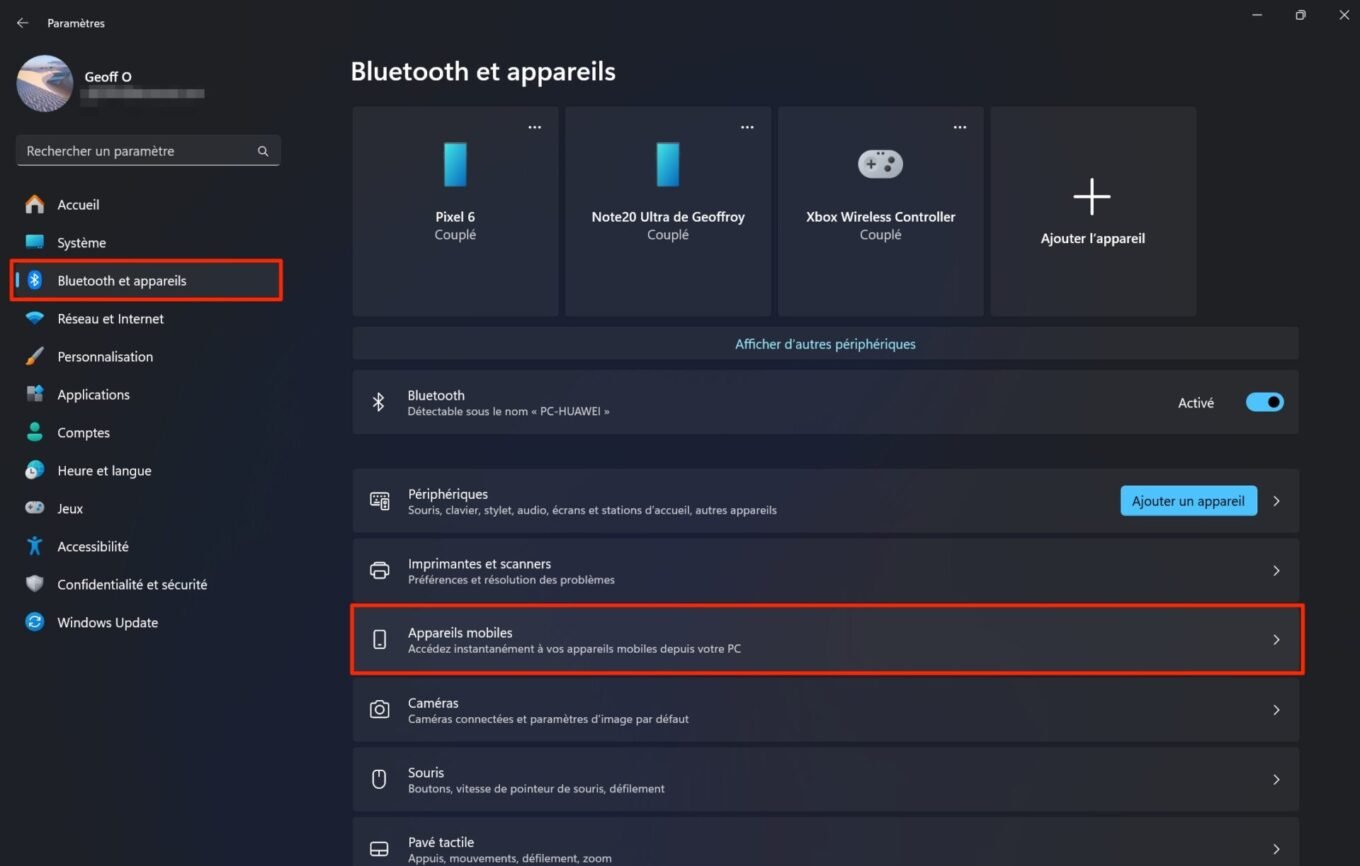Click the Note20 Ultra de Geoffroy name text

tap(668, 217)
